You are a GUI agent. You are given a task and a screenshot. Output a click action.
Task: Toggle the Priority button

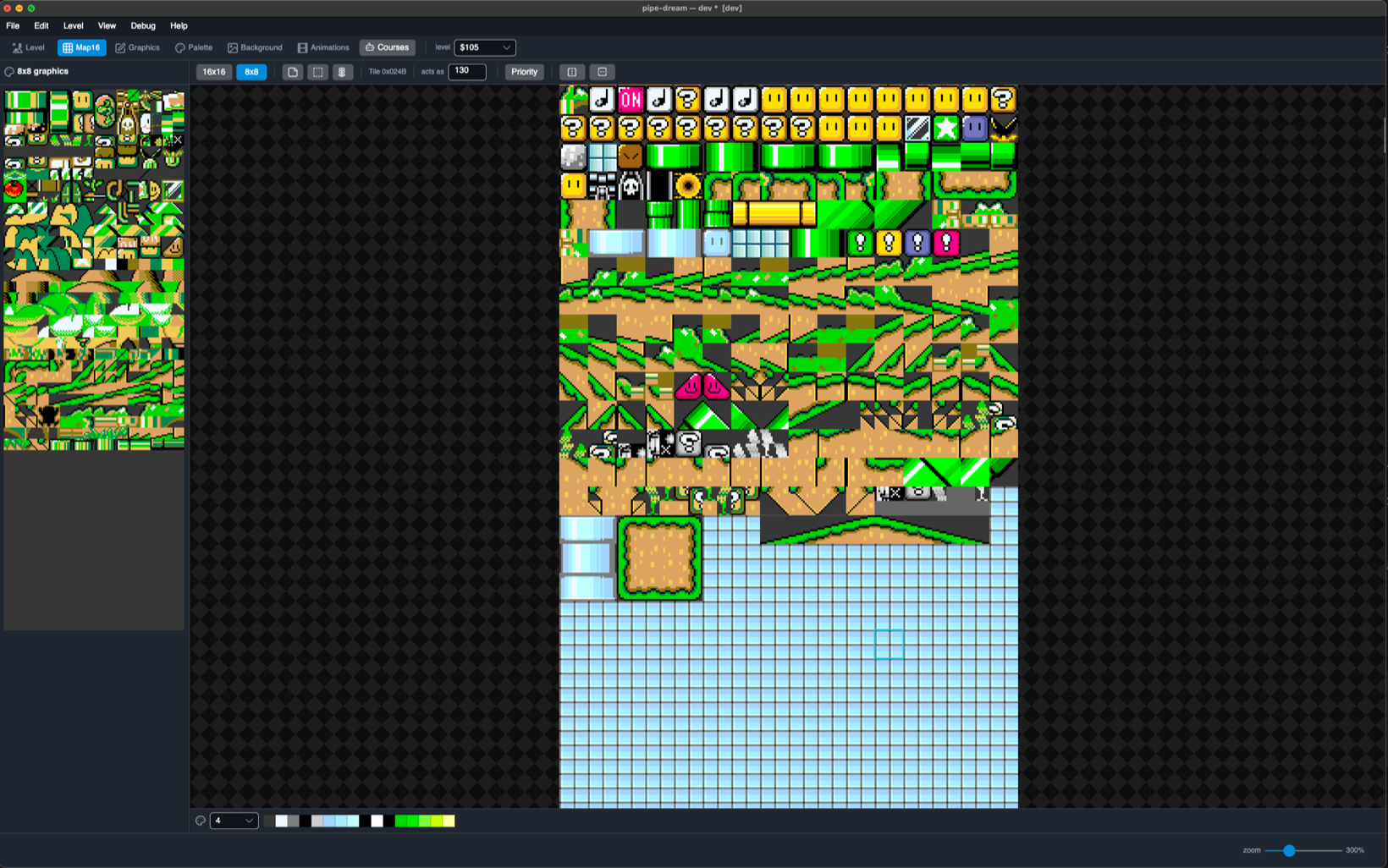pos(524,72)
